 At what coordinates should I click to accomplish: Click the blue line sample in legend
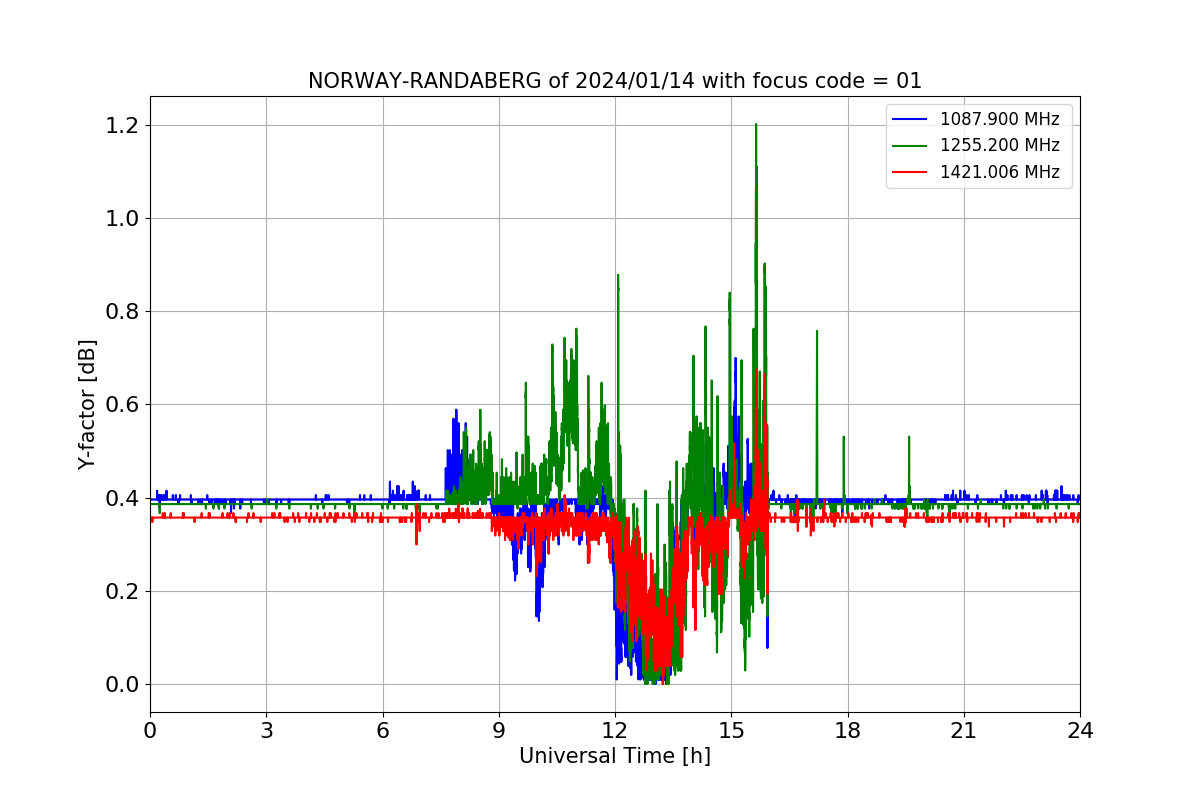911,119
